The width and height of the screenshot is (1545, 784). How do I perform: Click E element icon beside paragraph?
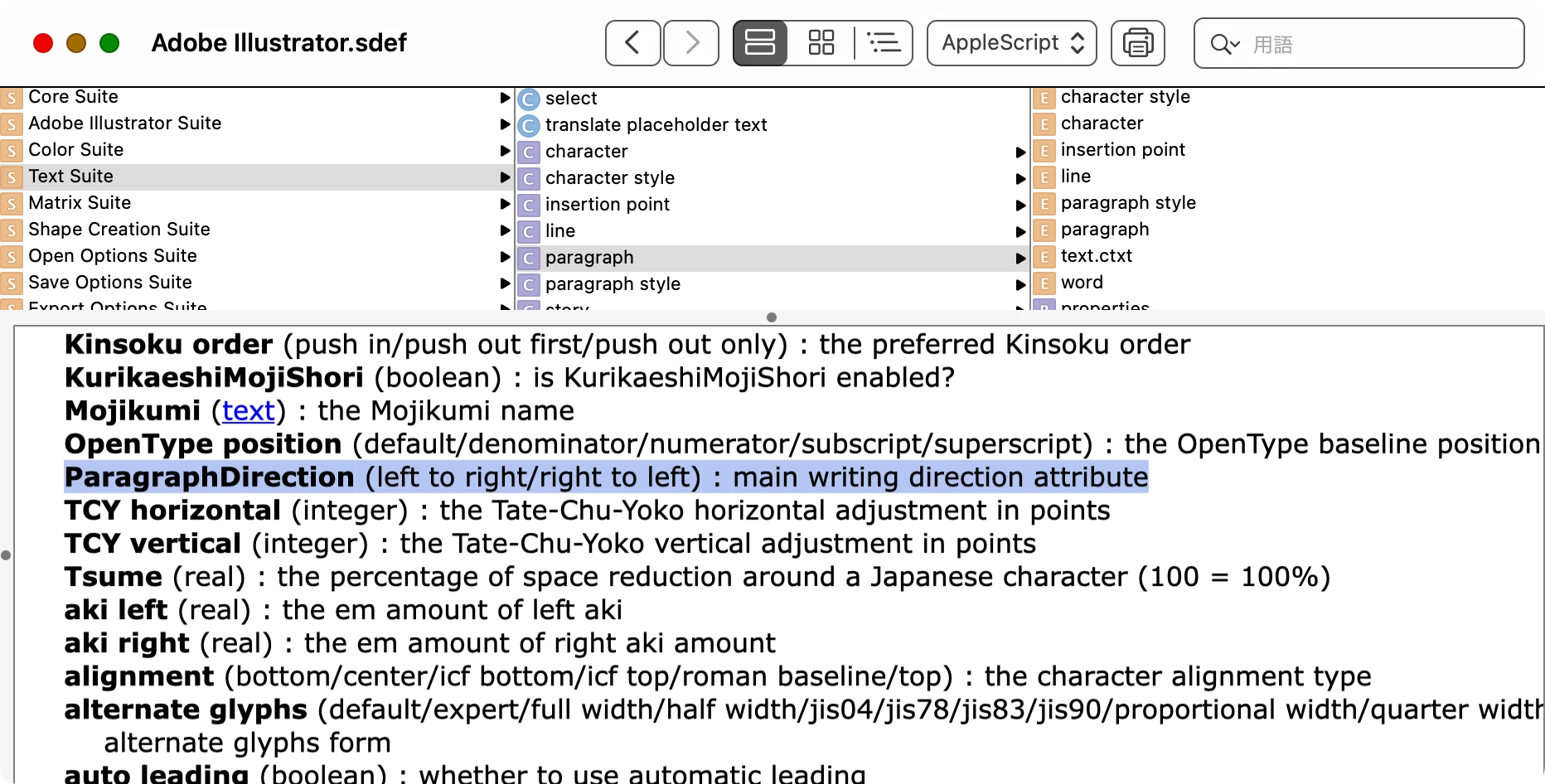(x=1044, y=230)
